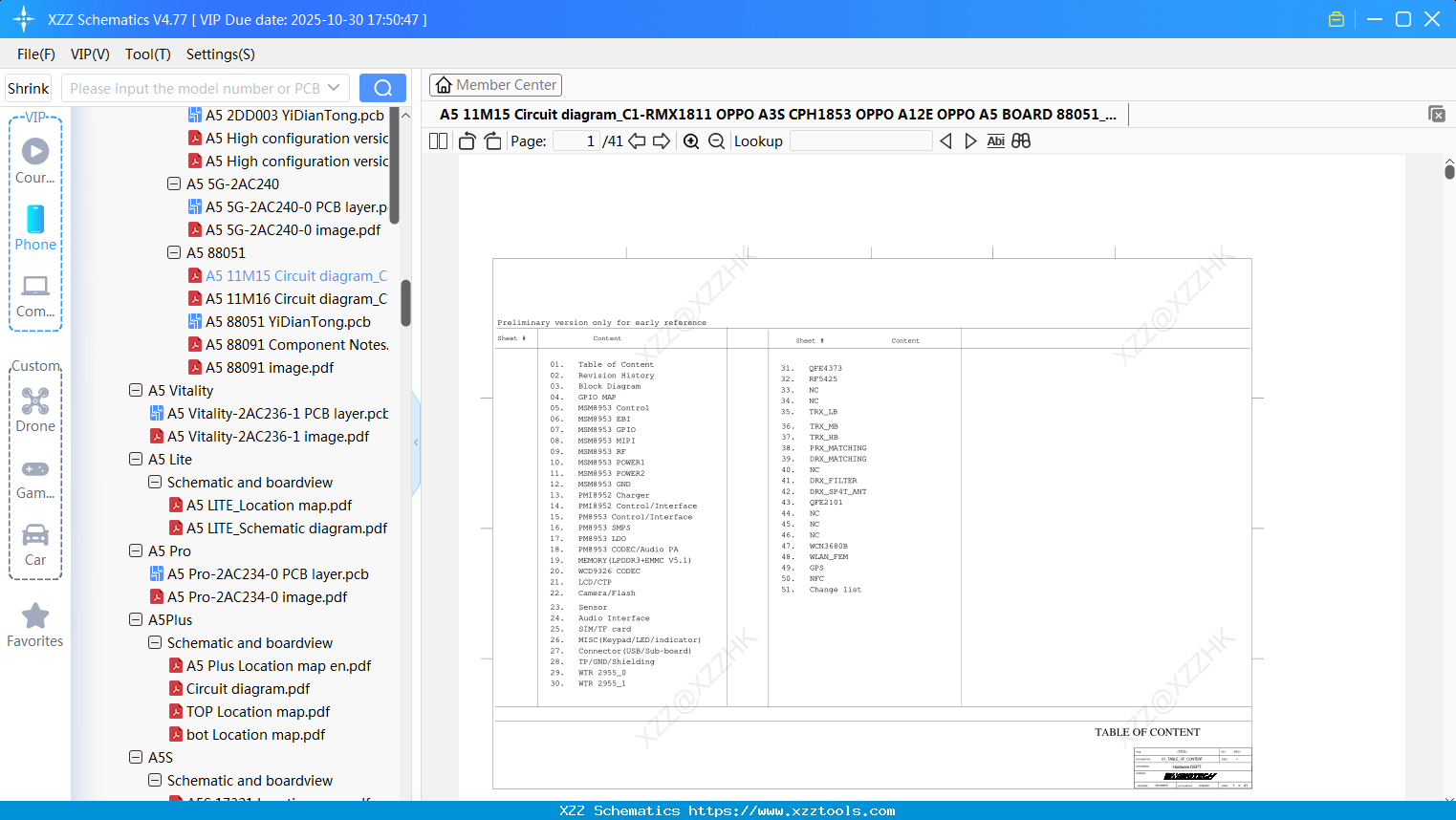The height and width of the screenshot is (820, 1456).
Task: Toggle the two-page view icon
Action: click(438, 141)
